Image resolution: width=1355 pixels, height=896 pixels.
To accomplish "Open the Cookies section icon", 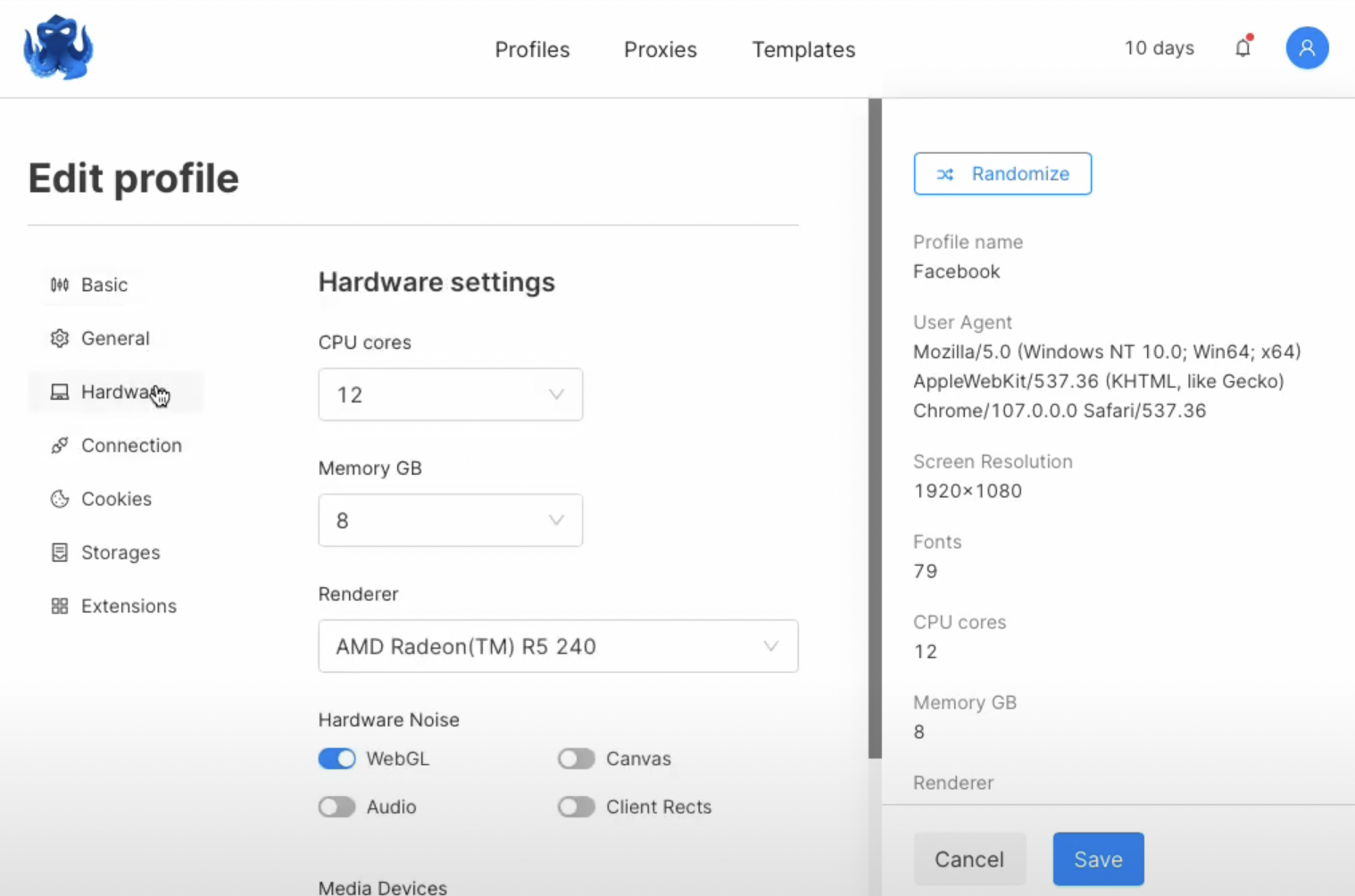I will (x=60, y=499).
